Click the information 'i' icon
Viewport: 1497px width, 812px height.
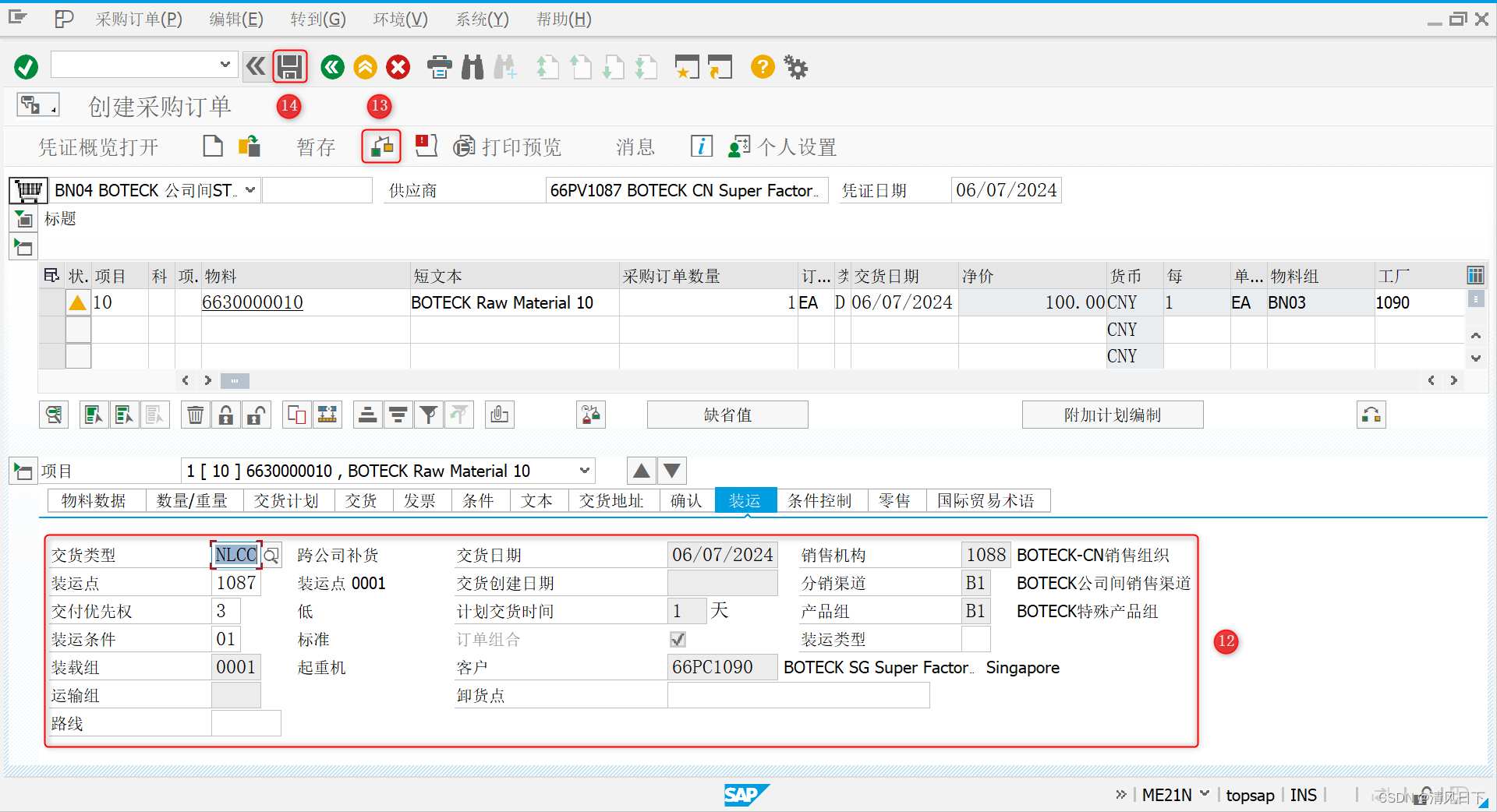[x=701, y=146]
